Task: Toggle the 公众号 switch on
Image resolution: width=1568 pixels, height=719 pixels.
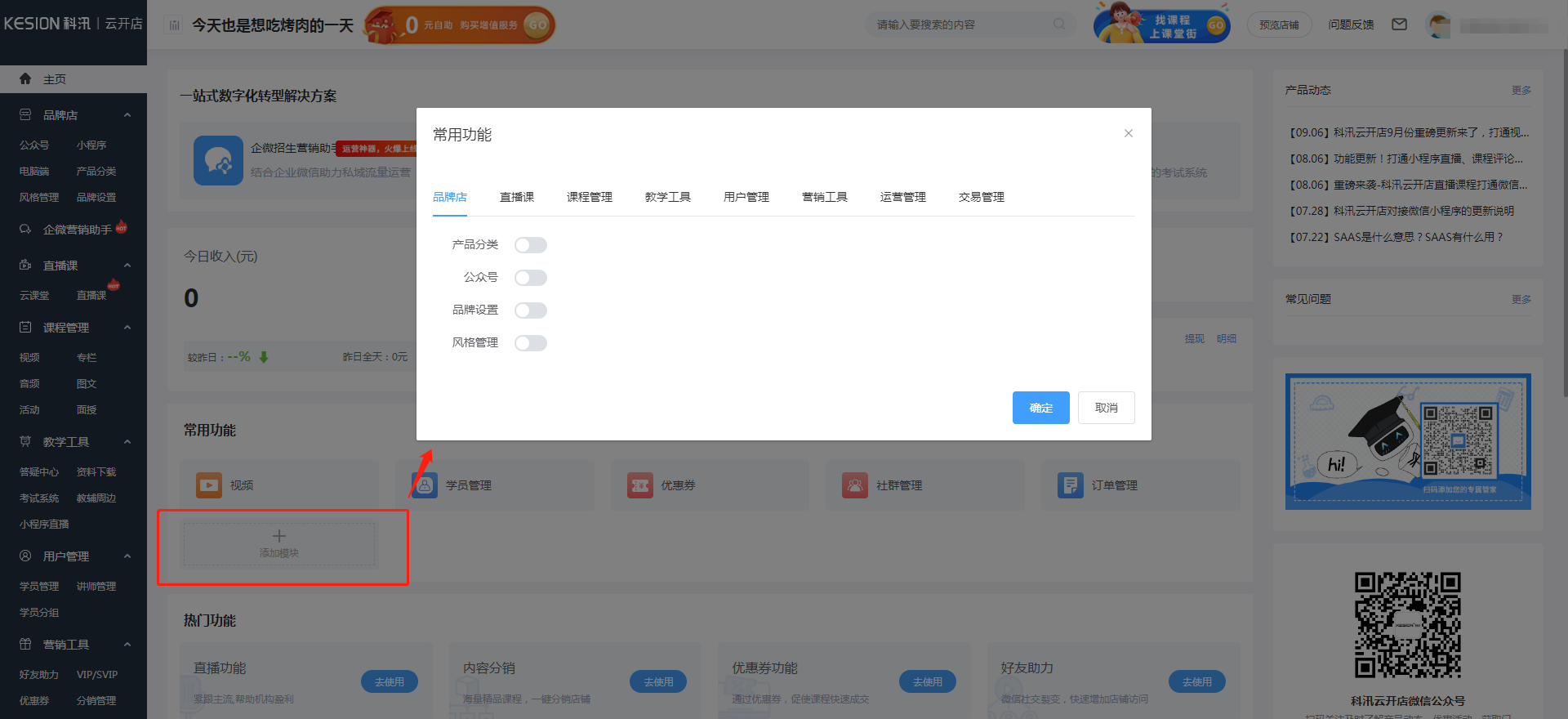Action: [x=531, y=278]
